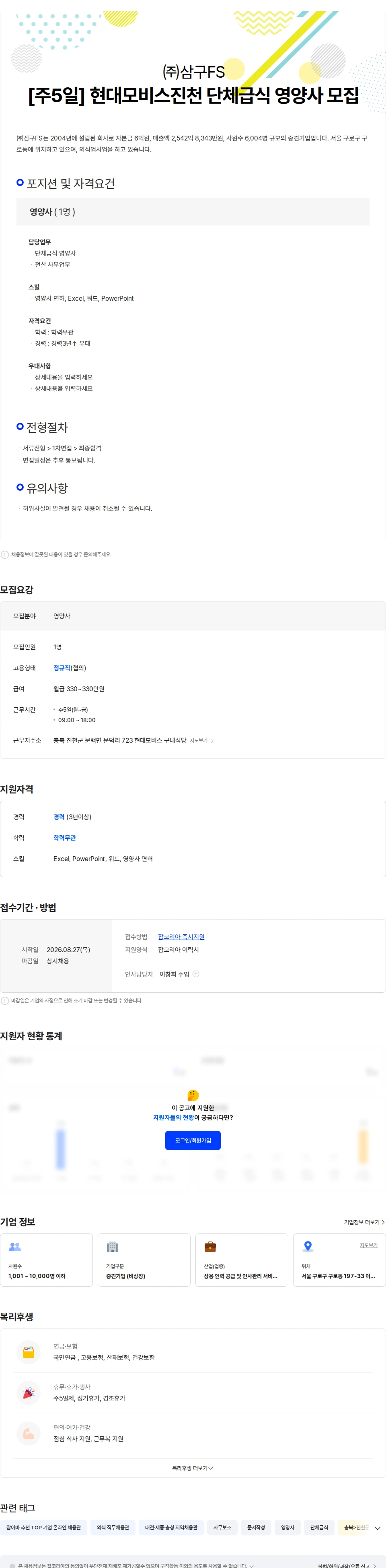This screenshot has height=1568, width=386.
Task: Click the 학력무관 text in 지원자격
Action: click(x=64, y=838)
